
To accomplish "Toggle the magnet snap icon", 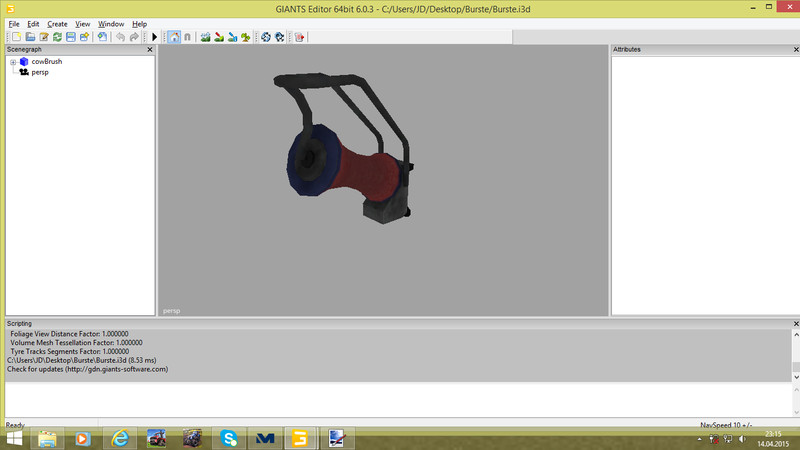I will 187,37.
